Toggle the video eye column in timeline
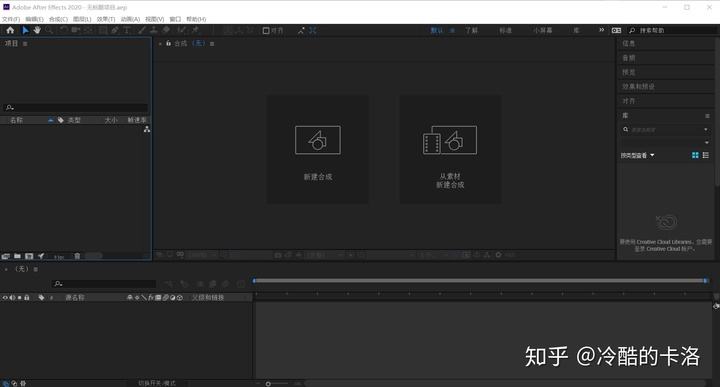Image resolution: width=720 pixels, height=387 pixels. click(5, 297)
